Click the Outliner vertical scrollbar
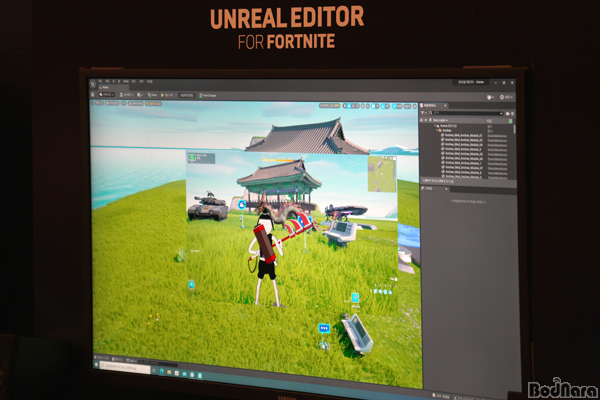The image size is (600, 400). click(x=514, y=129)
